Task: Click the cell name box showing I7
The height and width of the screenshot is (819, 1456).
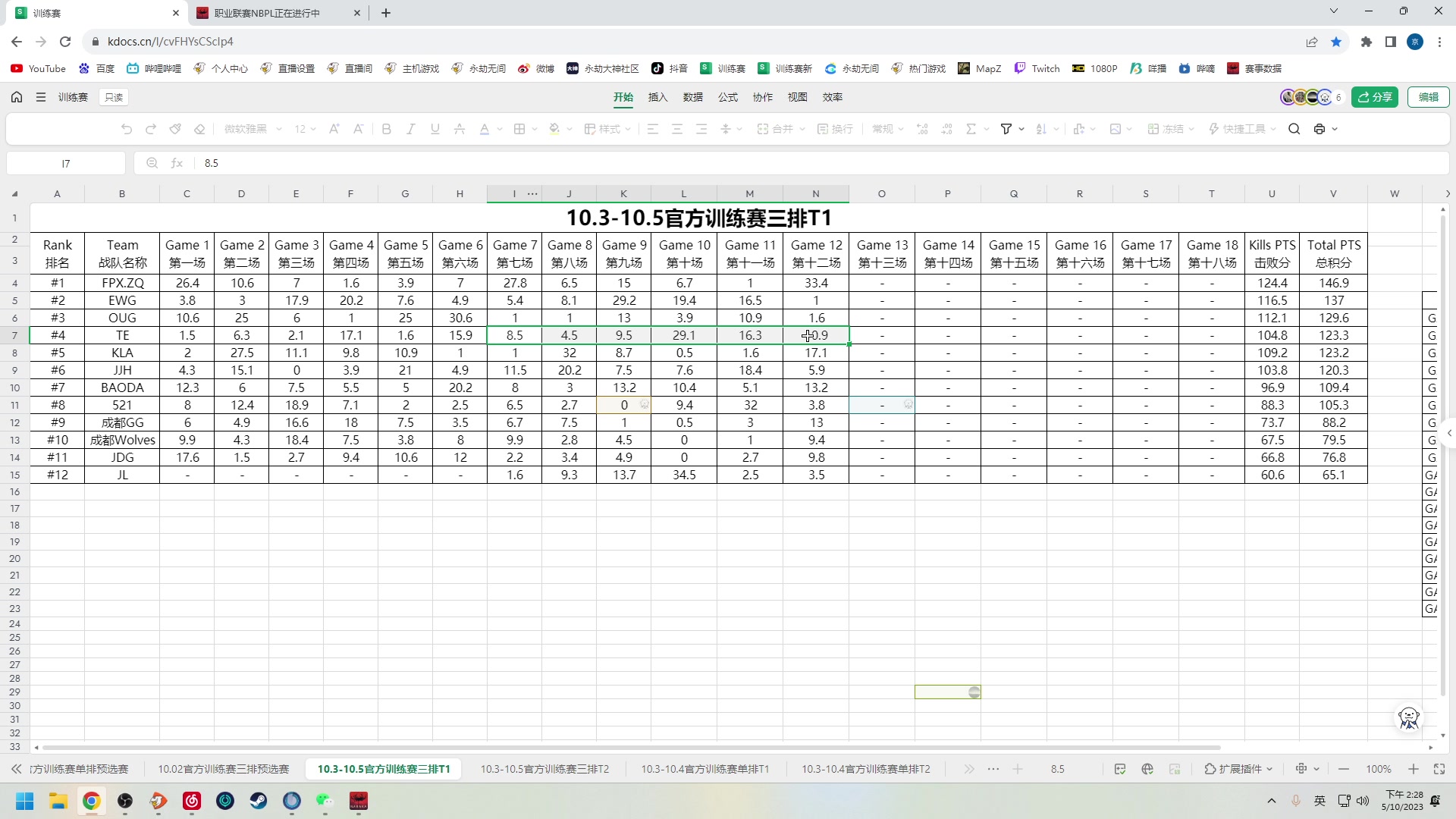Action: tap(66, 163)
